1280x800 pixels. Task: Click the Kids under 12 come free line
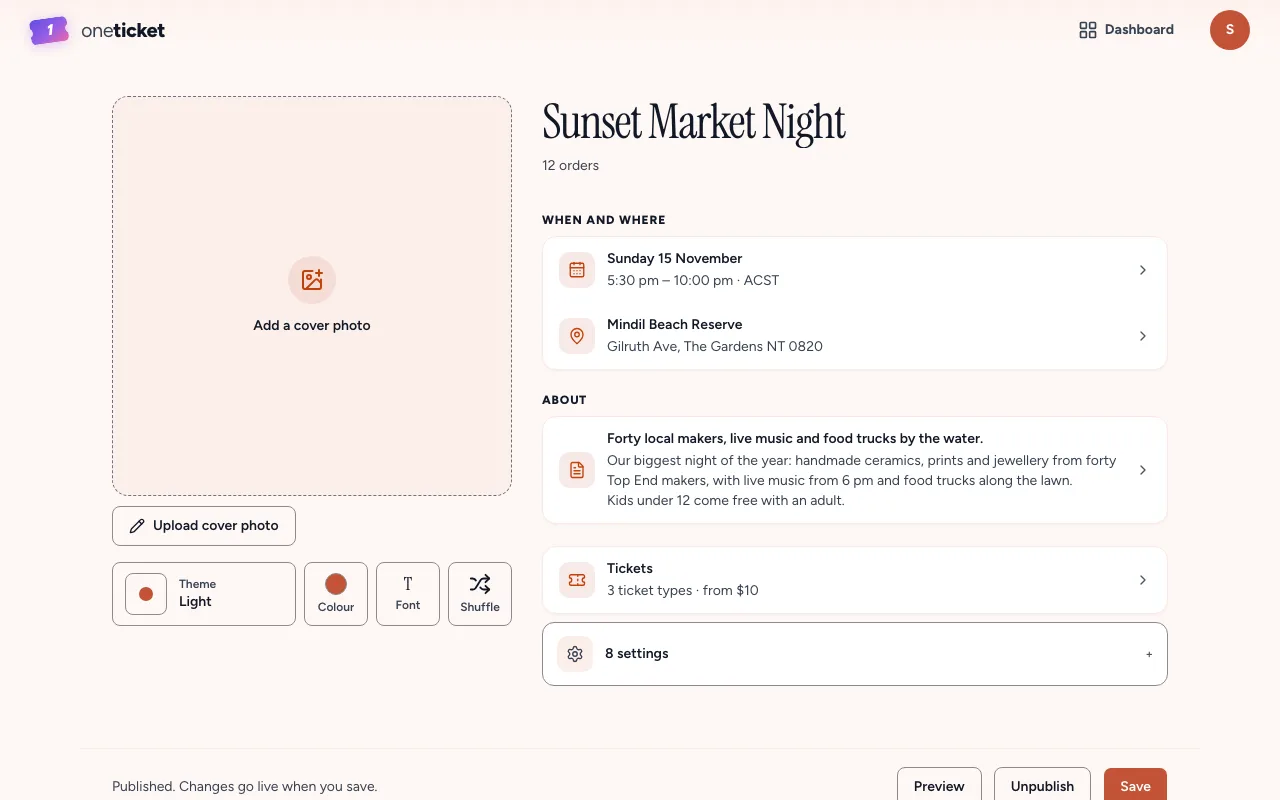726,500
